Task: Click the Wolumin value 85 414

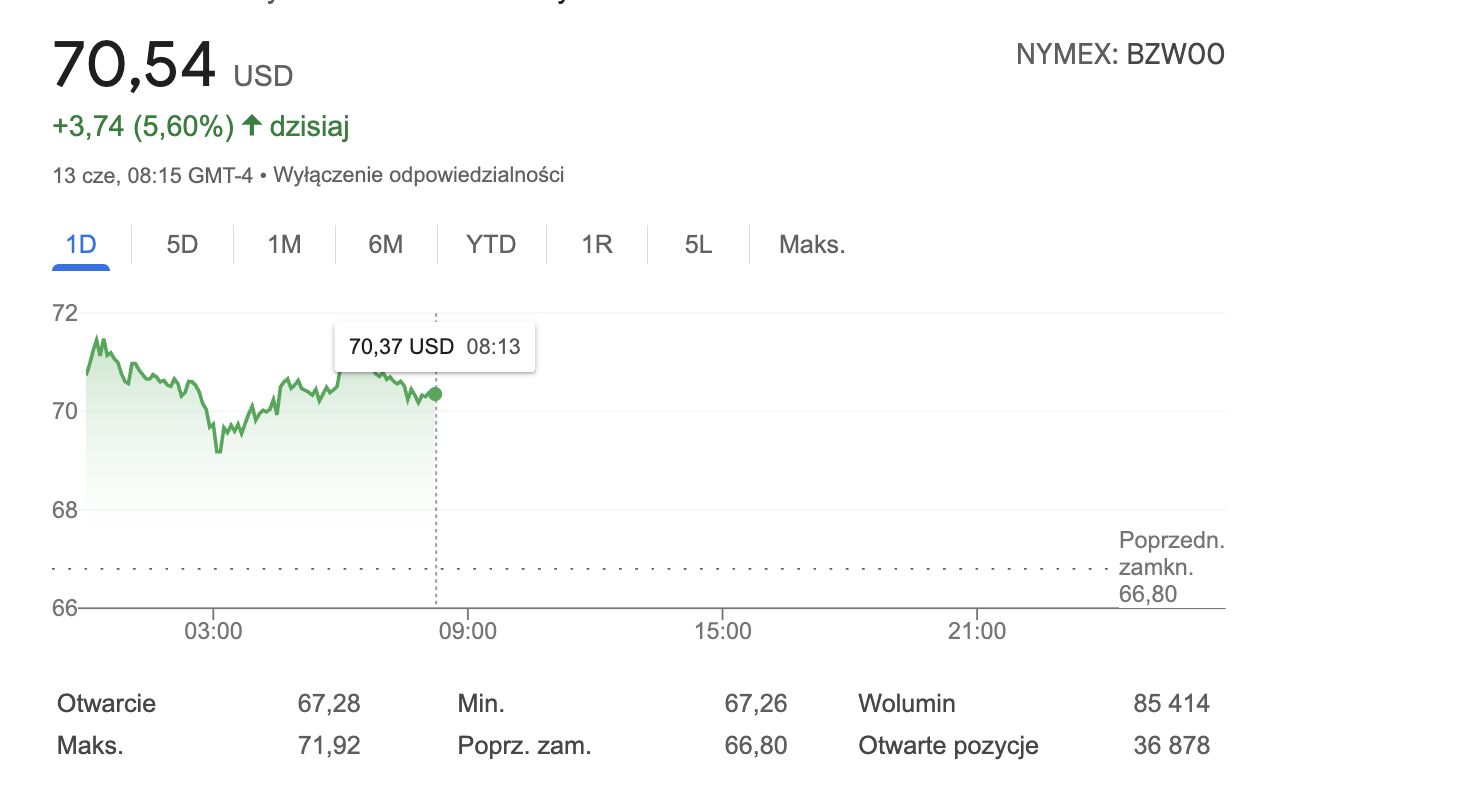Action: 1171,704
